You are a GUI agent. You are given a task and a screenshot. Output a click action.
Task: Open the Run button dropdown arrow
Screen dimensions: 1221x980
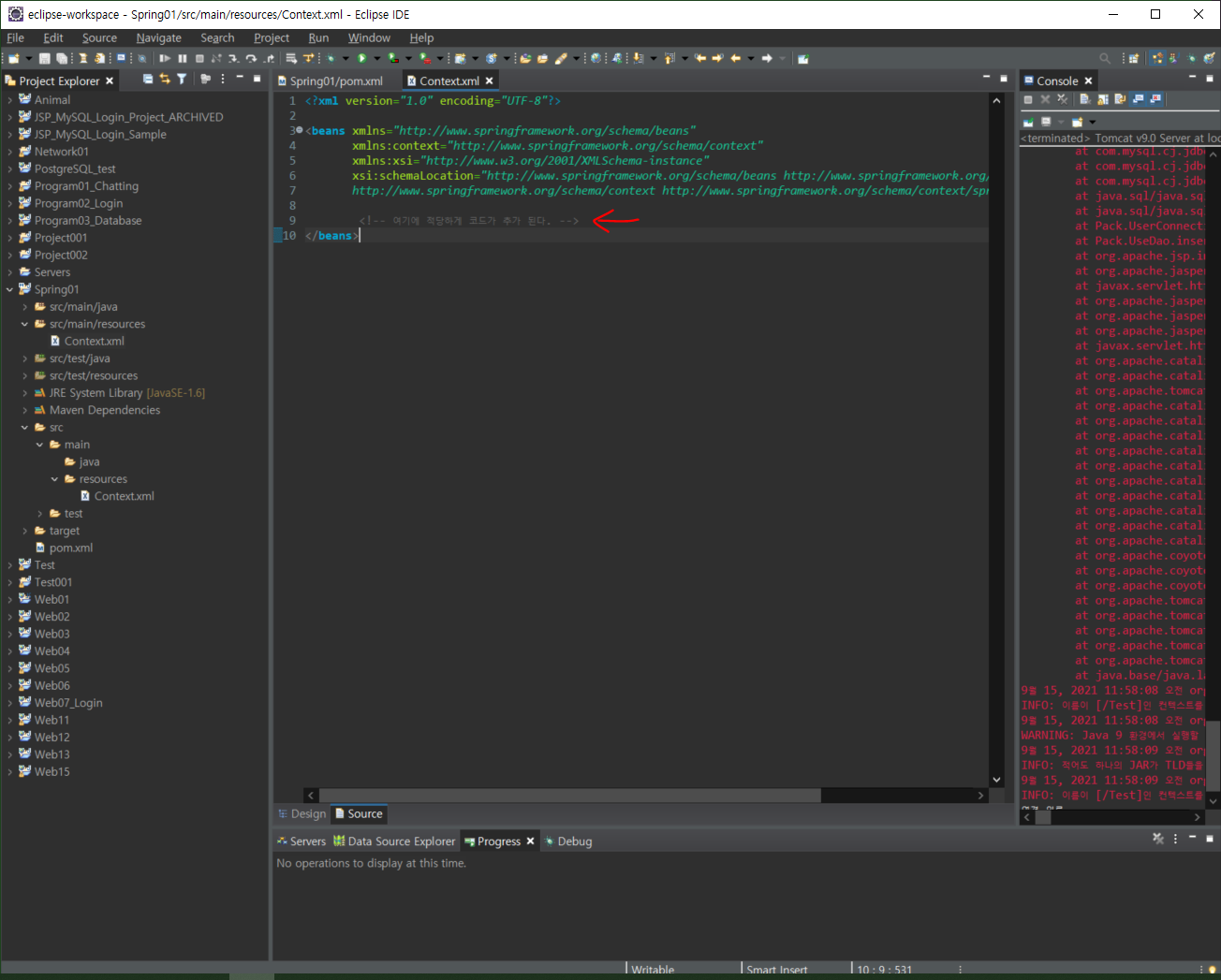pos(377,58)
